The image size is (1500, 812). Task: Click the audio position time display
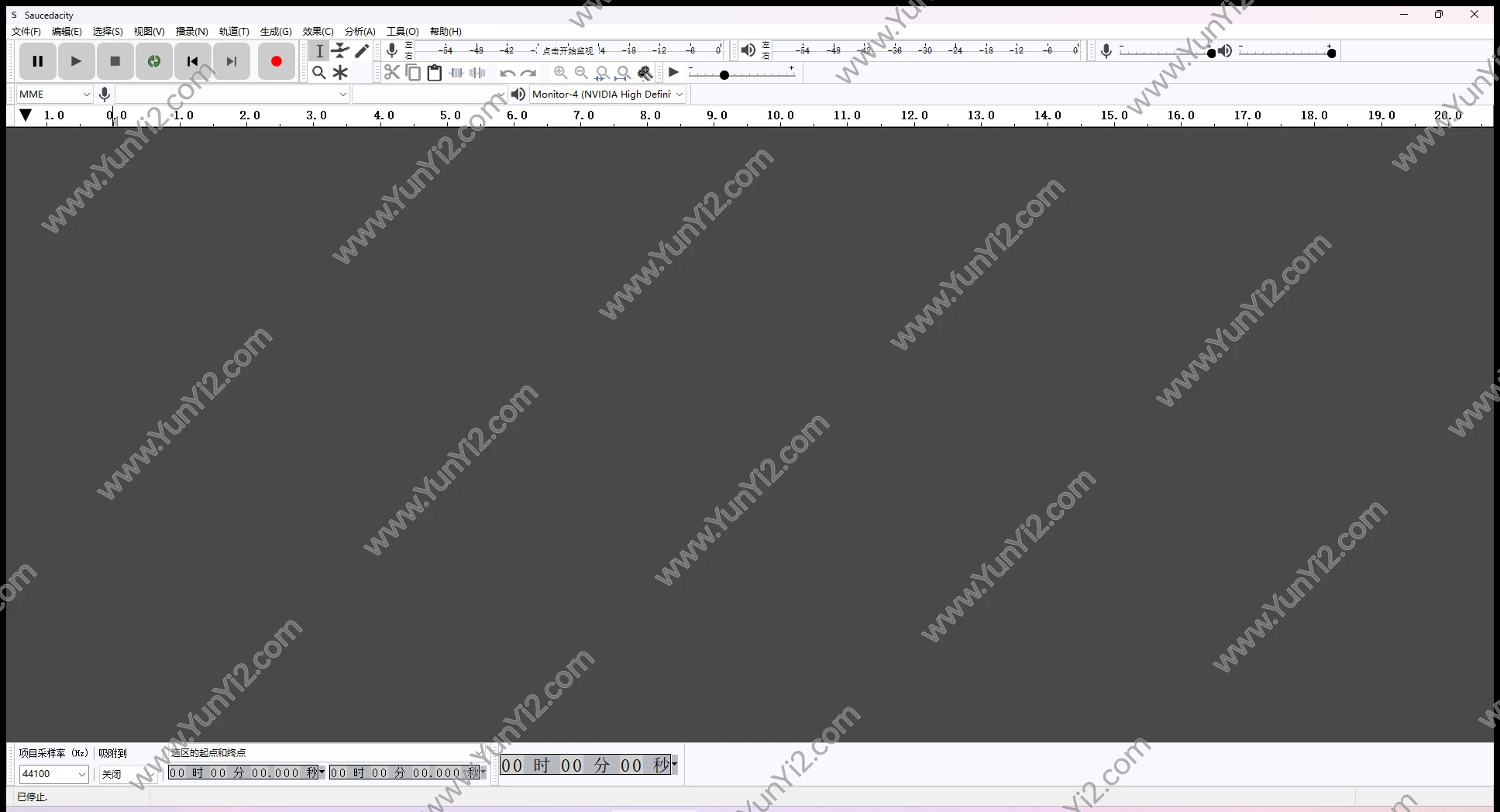[x=585, y=766]
